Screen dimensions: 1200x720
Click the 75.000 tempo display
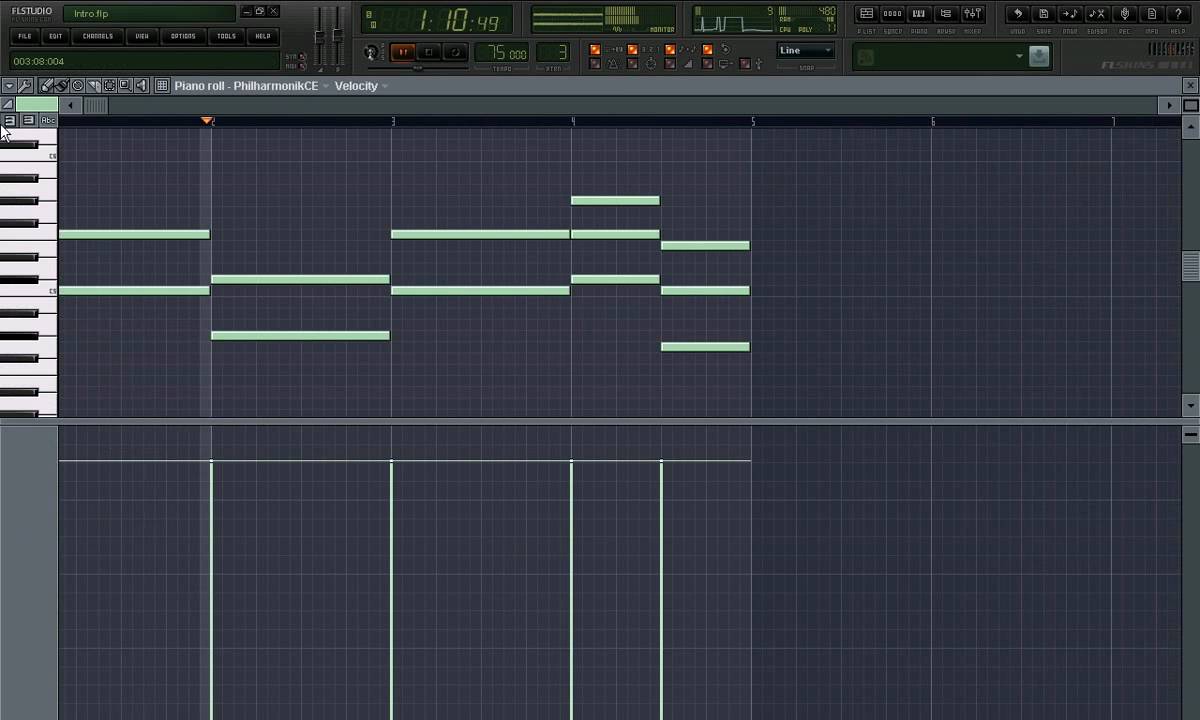[502, 53]
